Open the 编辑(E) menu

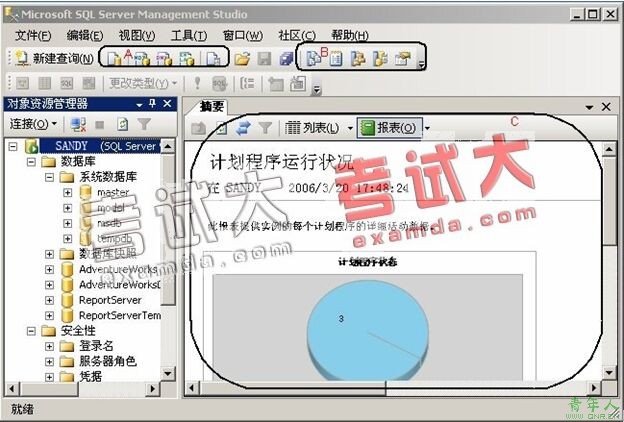coord(85,36)
